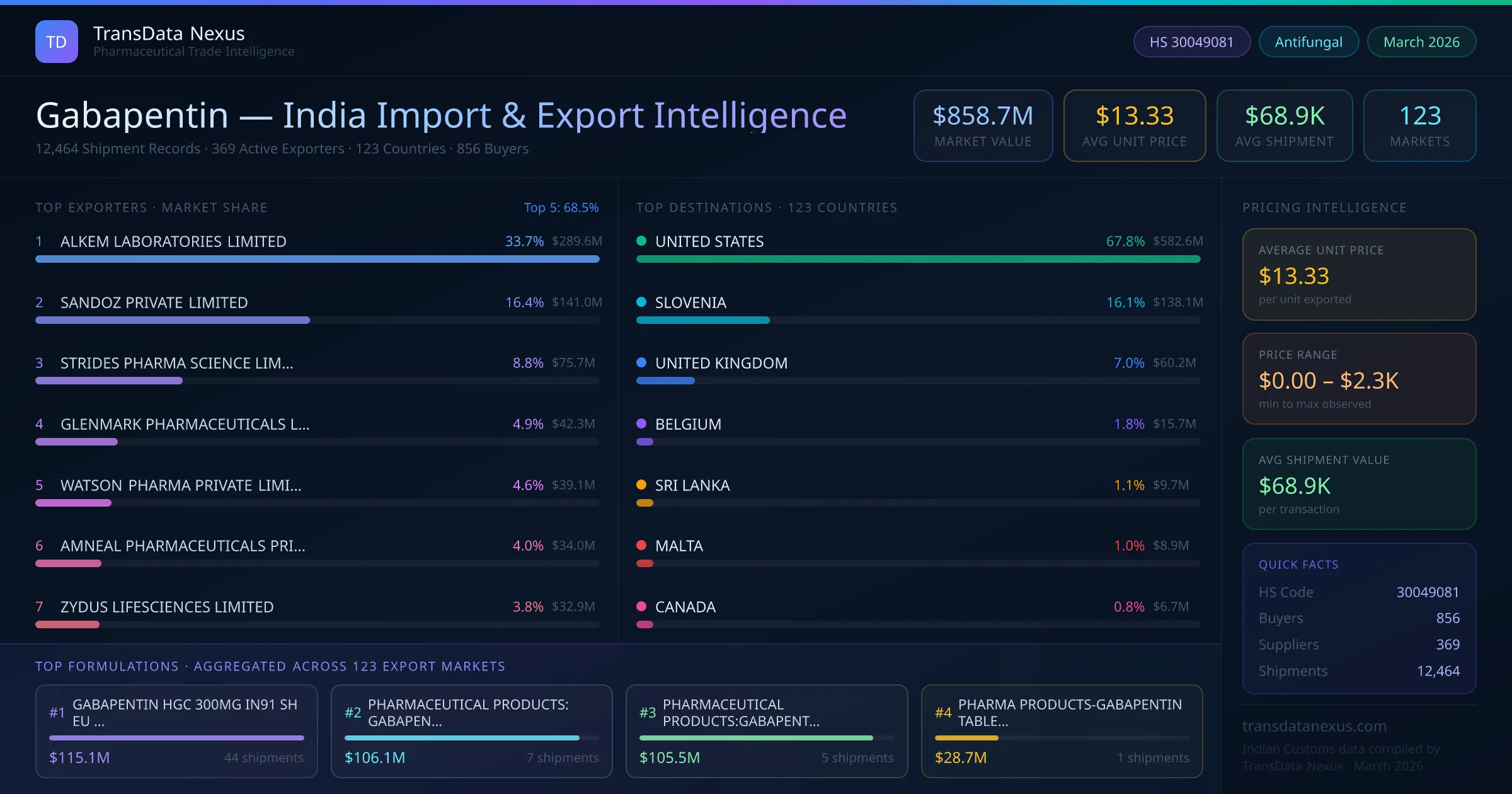
Task: Click the purple dot beside Belgium
Action: click(641, 423)
